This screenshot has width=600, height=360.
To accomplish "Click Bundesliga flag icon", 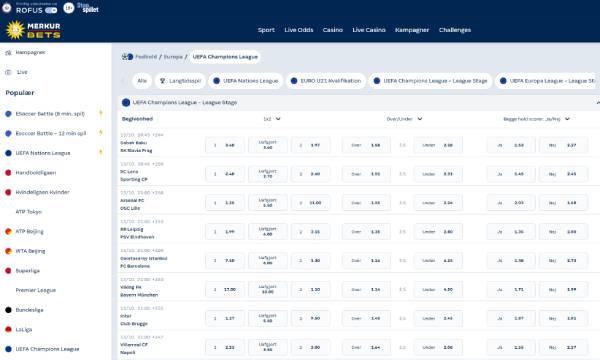I will coord(8,310).
